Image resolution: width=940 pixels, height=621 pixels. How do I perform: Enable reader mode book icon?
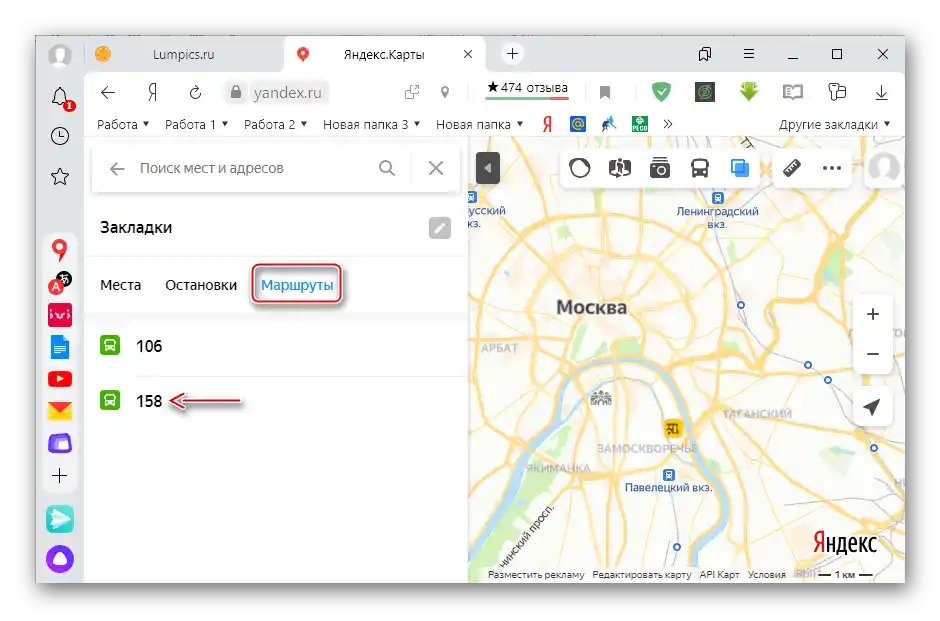pyautogui.click(x=793, y=92)
